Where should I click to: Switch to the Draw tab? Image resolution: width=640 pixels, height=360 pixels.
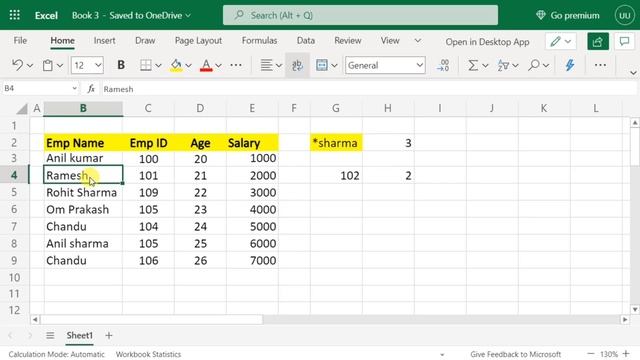[x=145, y=40]
